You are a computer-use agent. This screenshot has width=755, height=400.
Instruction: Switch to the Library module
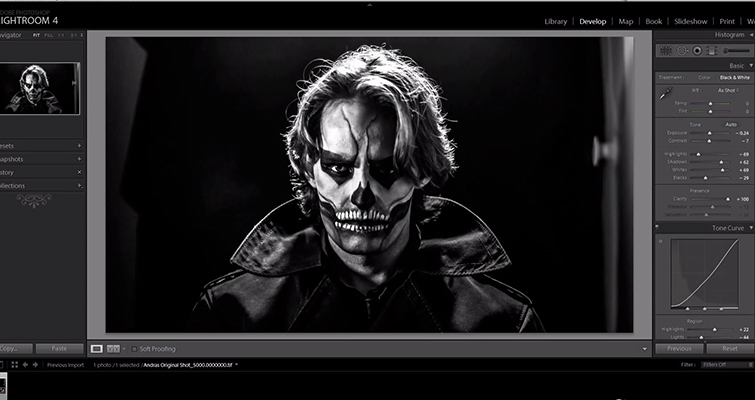click(x=556, y=21)
